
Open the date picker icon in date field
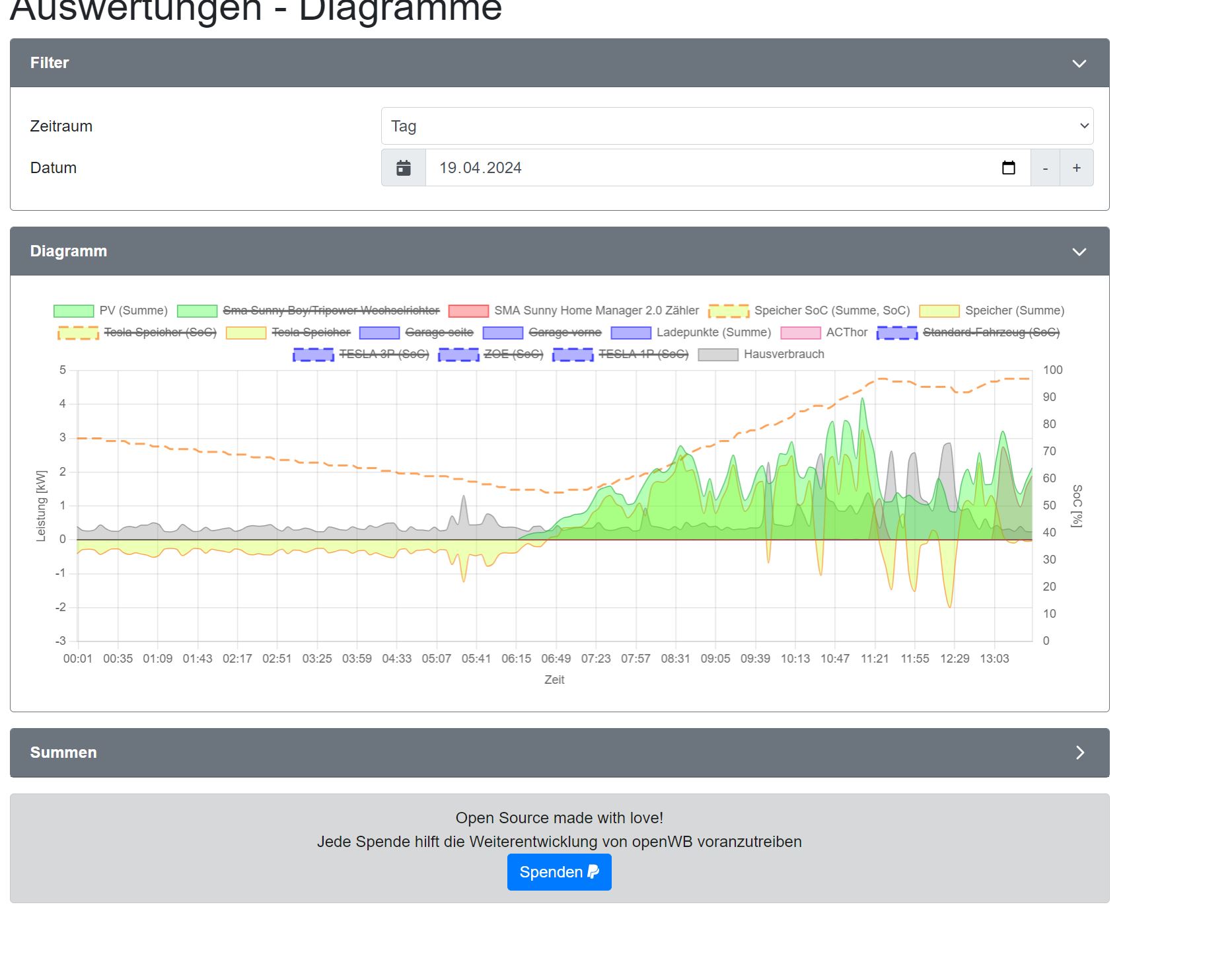pyautogui.click(x=1008, y=168)
